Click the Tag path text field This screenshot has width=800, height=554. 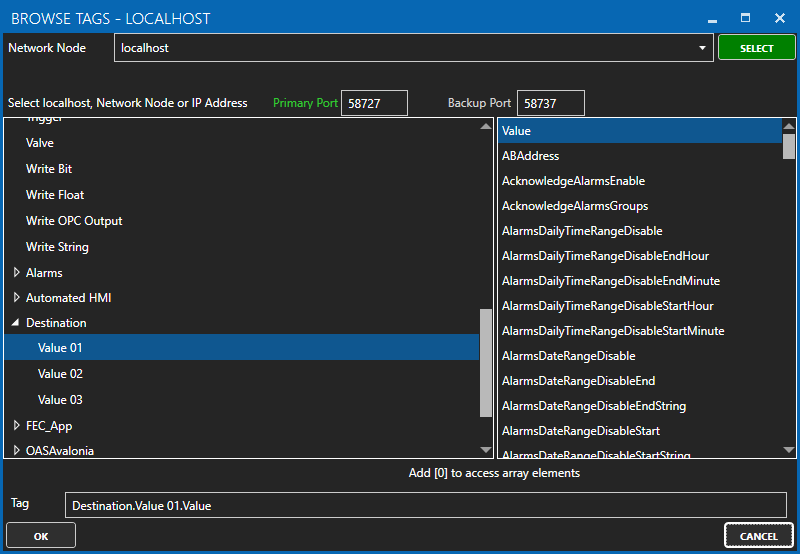pos(425,506)
